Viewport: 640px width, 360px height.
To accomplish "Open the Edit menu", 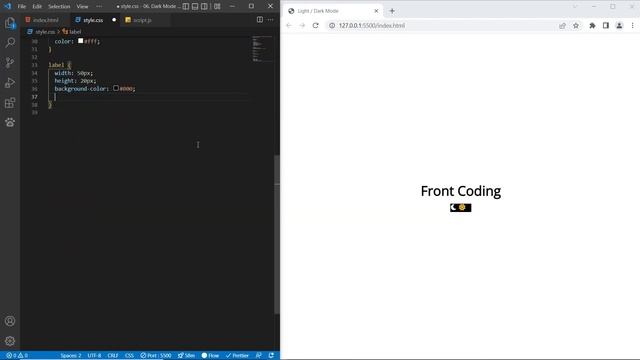I will (x=37, y=7).
